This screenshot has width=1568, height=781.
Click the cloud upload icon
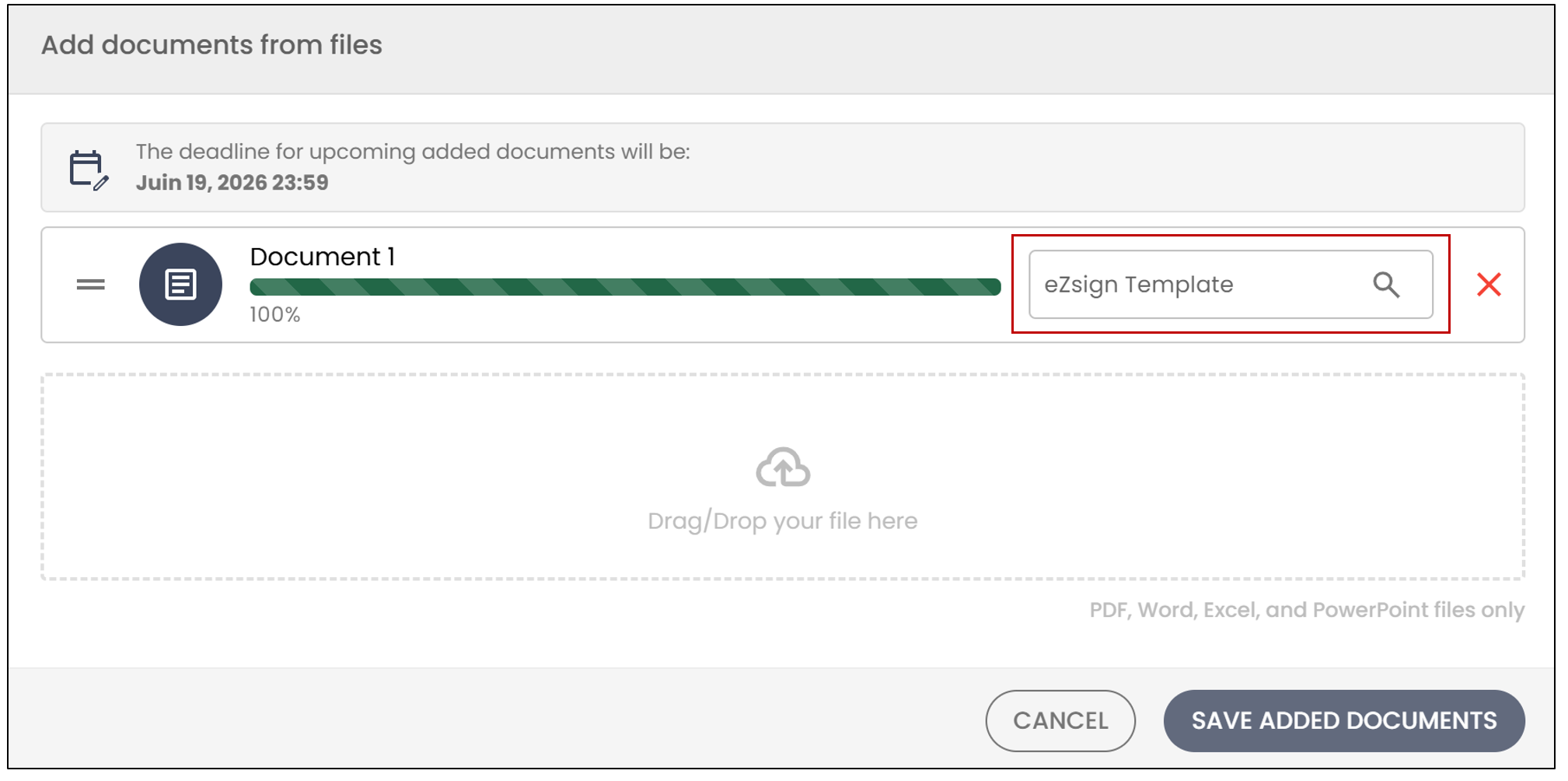pyautogui.click(x=783, y=467)
